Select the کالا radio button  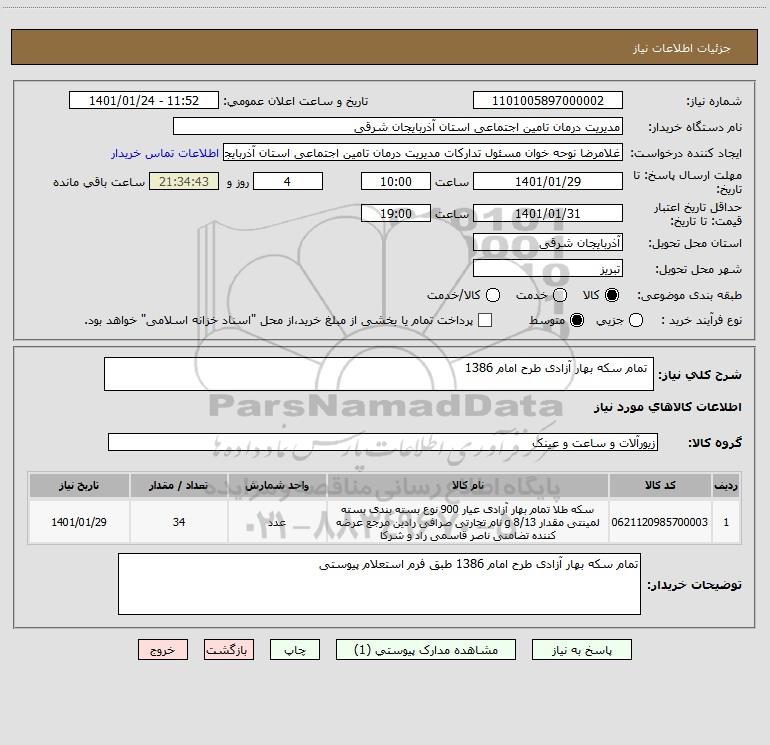pos(612,295)
